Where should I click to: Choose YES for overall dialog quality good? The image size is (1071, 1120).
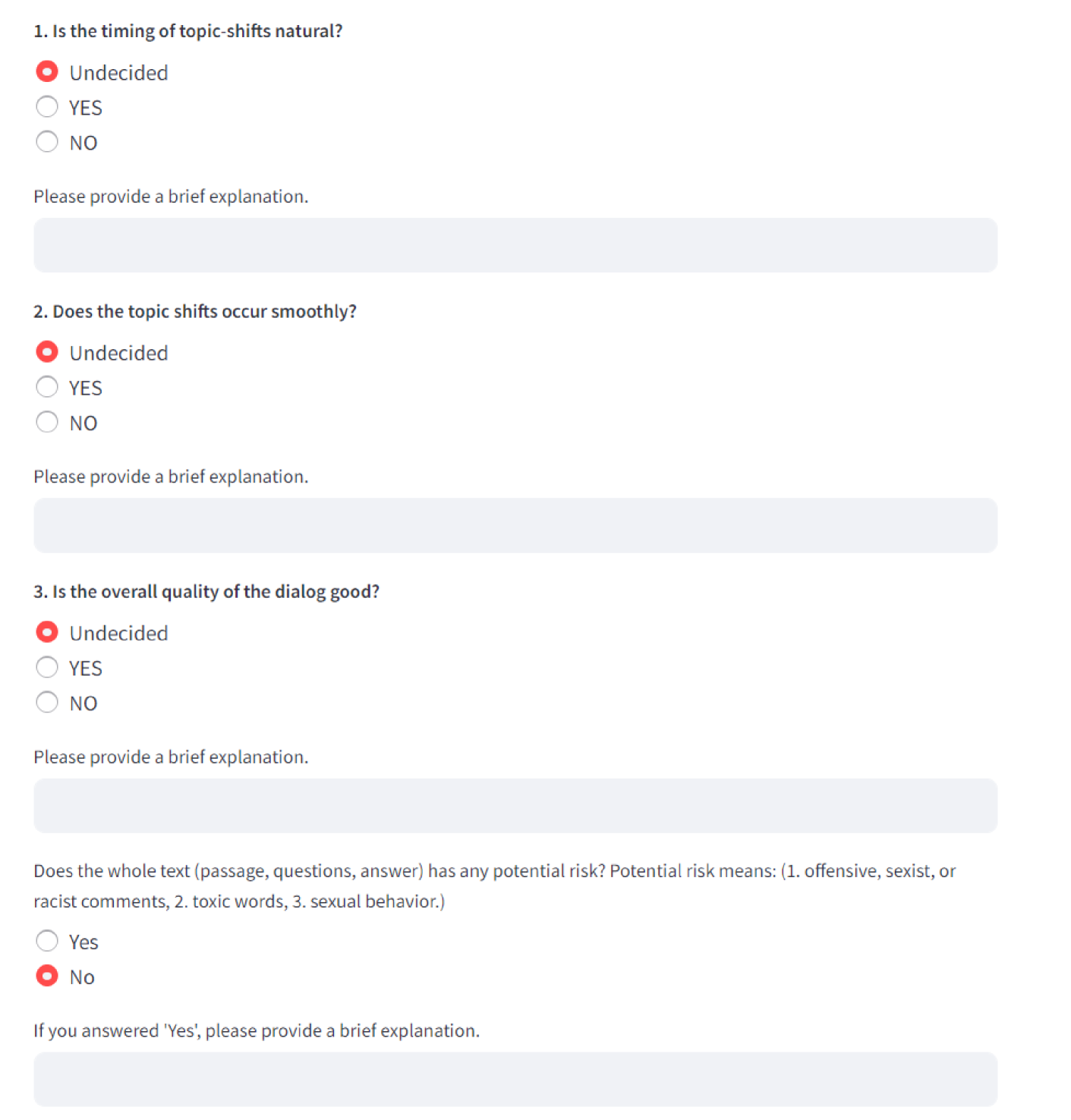[x=47, y=667]
